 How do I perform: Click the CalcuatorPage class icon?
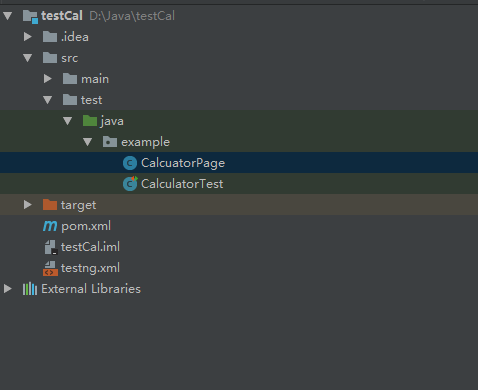click(130, 163)
